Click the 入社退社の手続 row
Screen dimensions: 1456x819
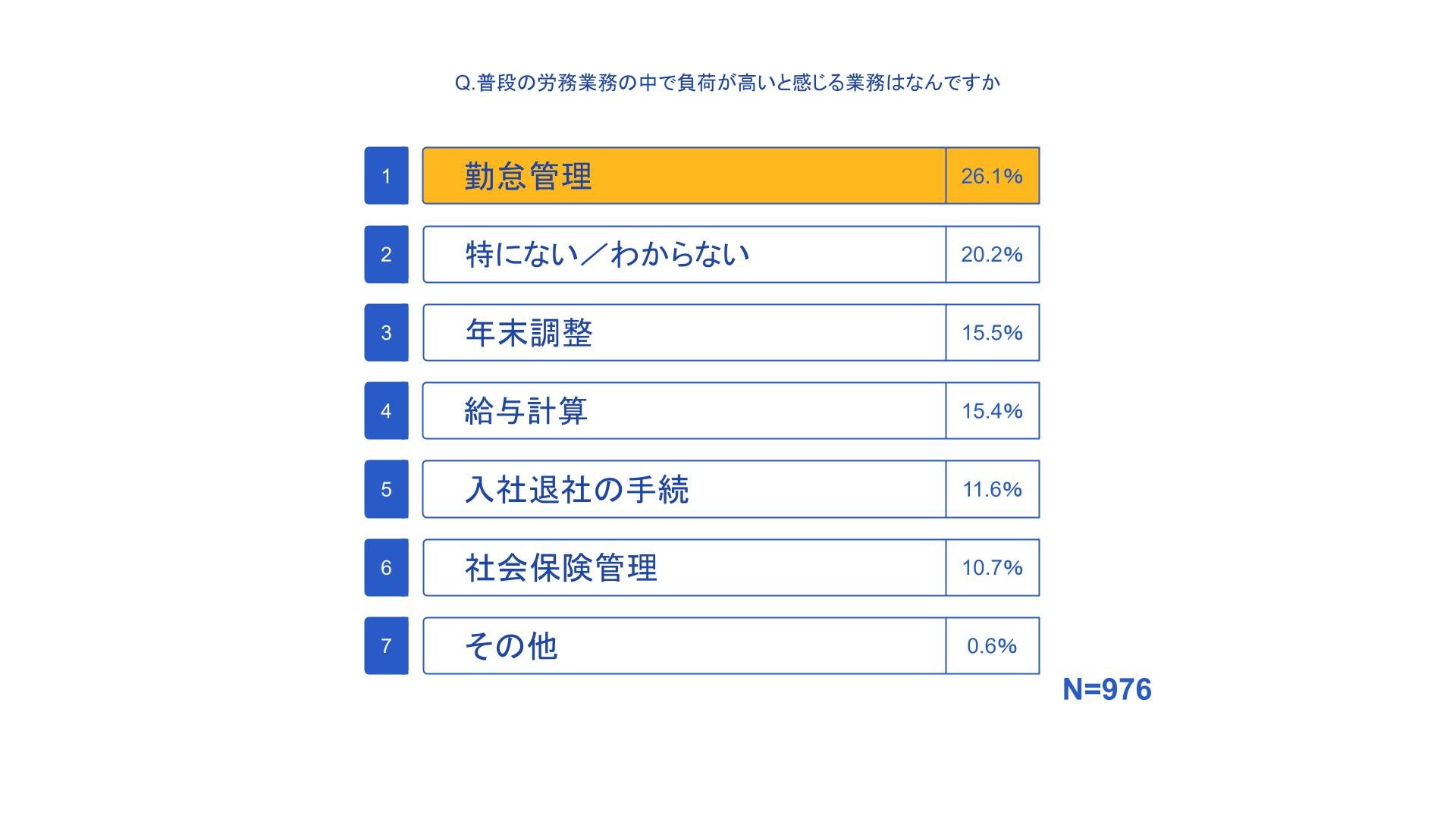click(682, 489)
